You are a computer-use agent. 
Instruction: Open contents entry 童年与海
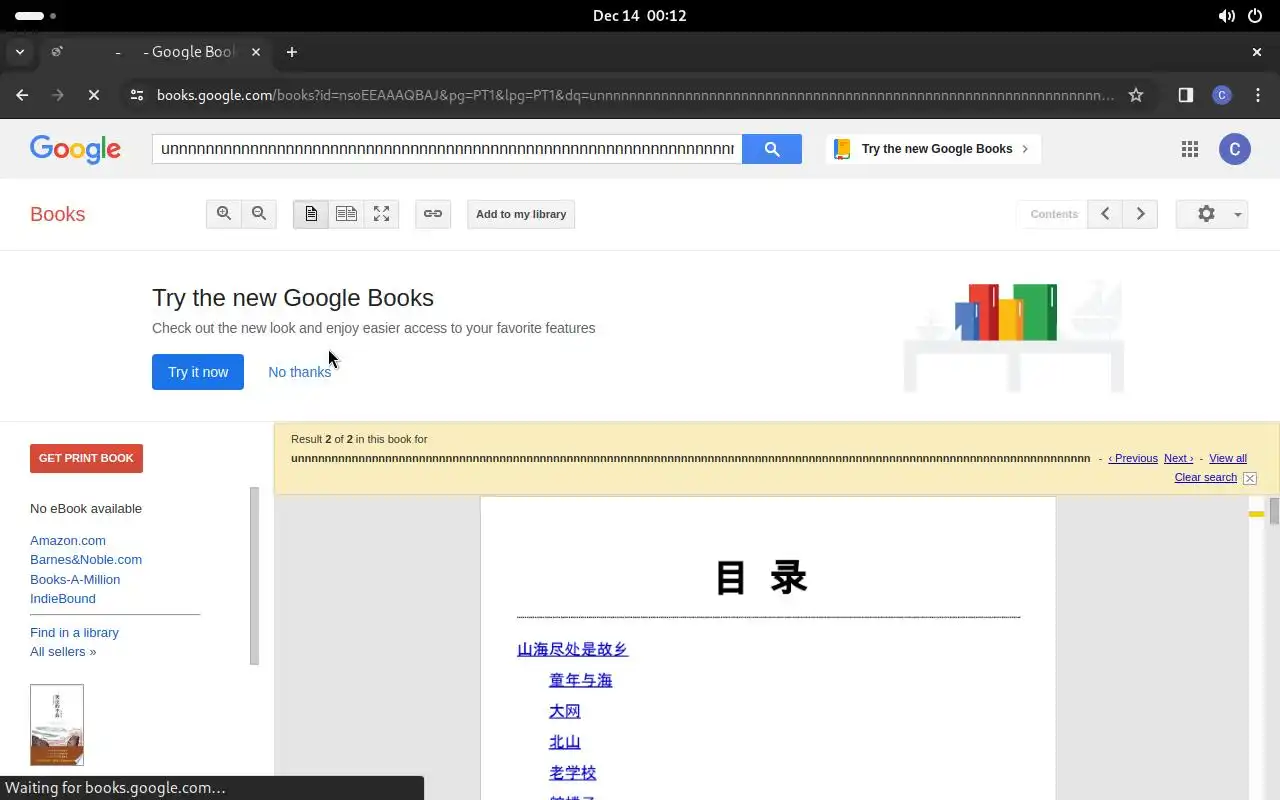pos(580,680)
